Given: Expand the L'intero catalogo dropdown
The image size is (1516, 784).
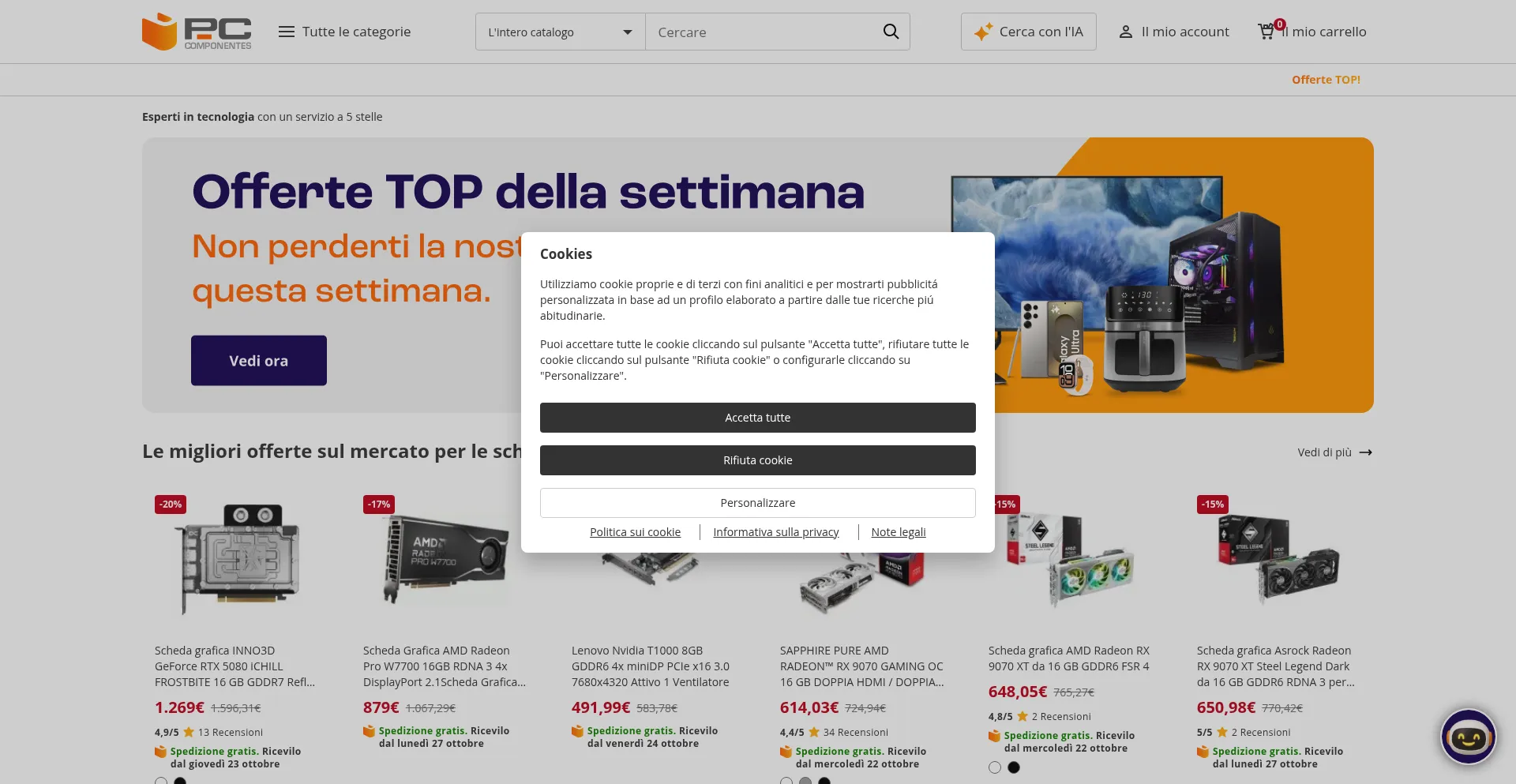Looking at the screenshot, I should (561, 32).
